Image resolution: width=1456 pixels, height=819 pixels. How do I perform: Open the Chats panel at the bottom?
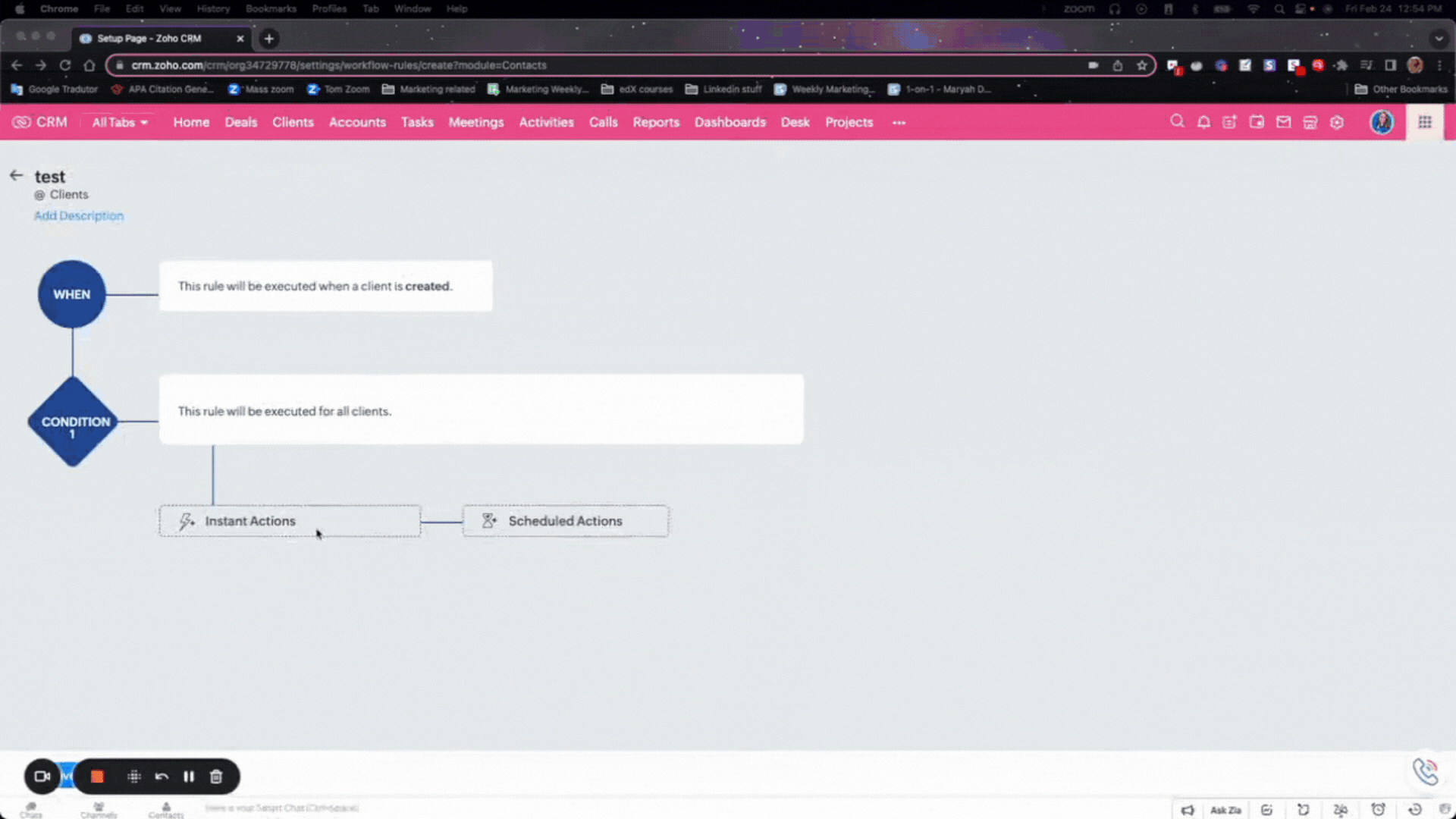pyautogui.click(x=31, y=810)
